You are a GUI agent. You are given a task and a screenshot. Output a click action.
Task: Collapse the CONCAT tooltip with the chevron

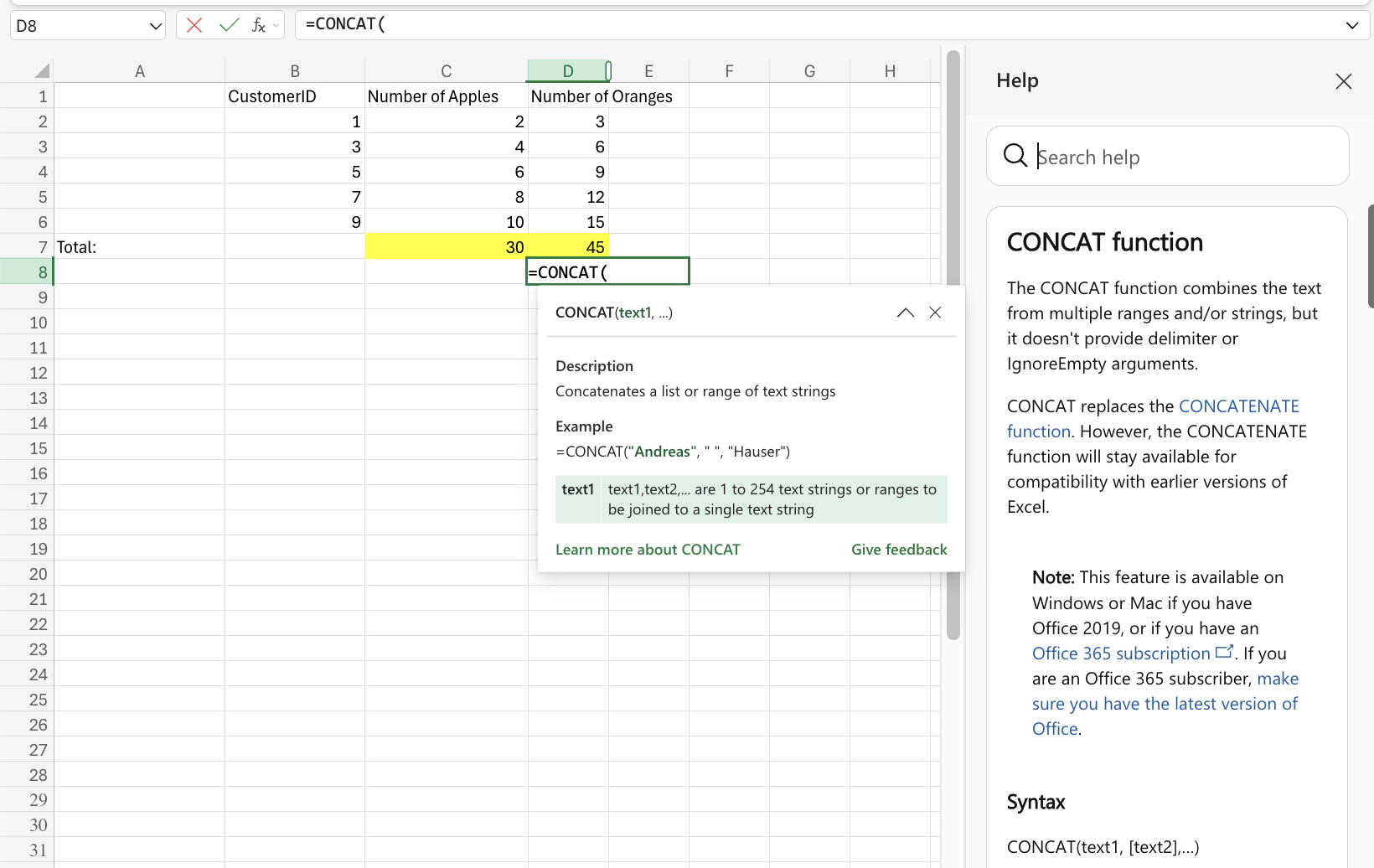coord(905,313)
